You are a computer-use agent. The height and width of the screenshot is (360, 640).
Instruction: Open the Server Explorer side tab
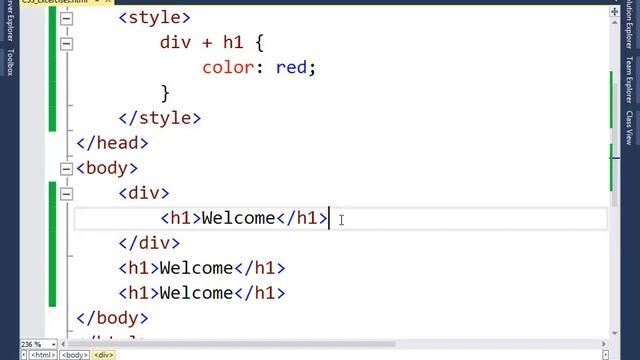(x=10, y=20)
